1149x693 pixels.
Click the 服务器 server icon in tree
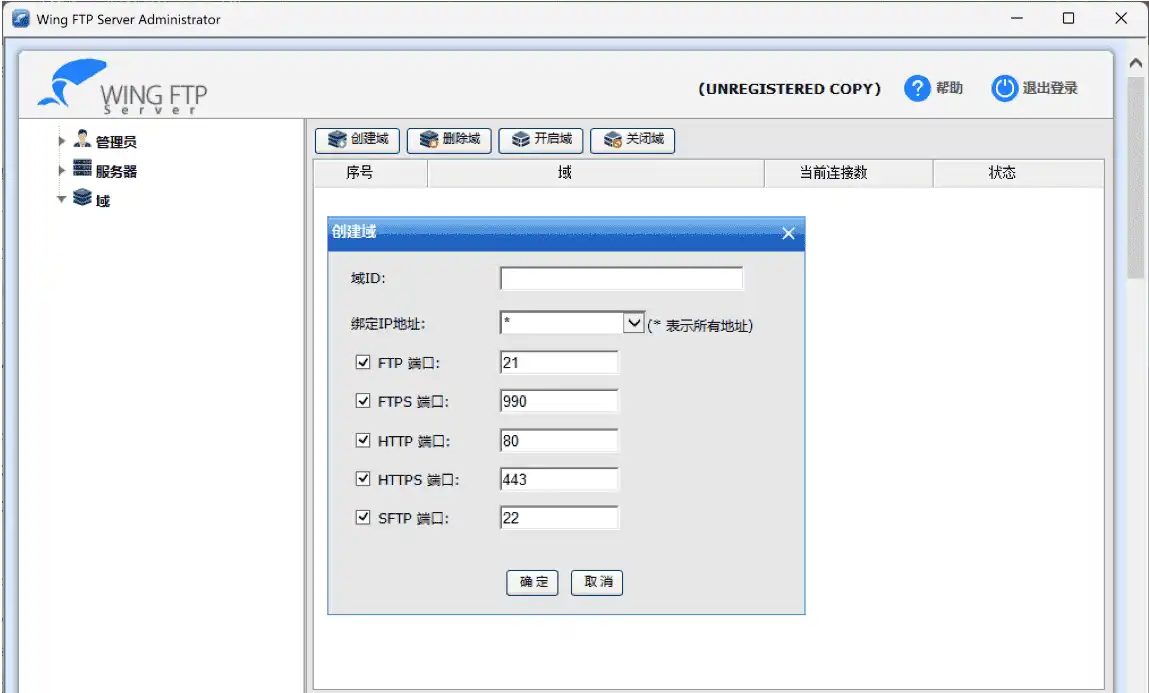click(x=82, y=168)
